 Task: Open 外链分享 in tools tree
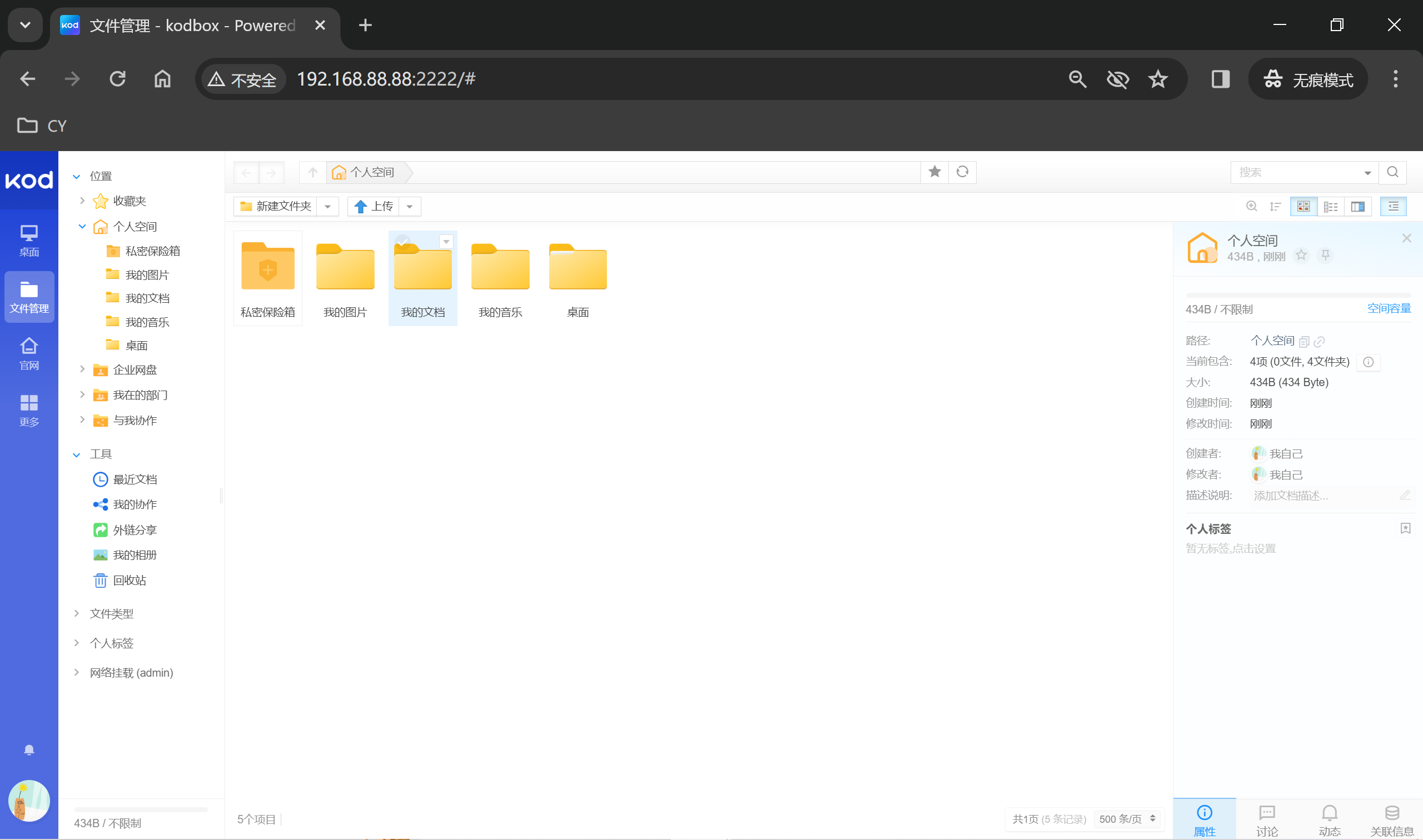[125, 530]
